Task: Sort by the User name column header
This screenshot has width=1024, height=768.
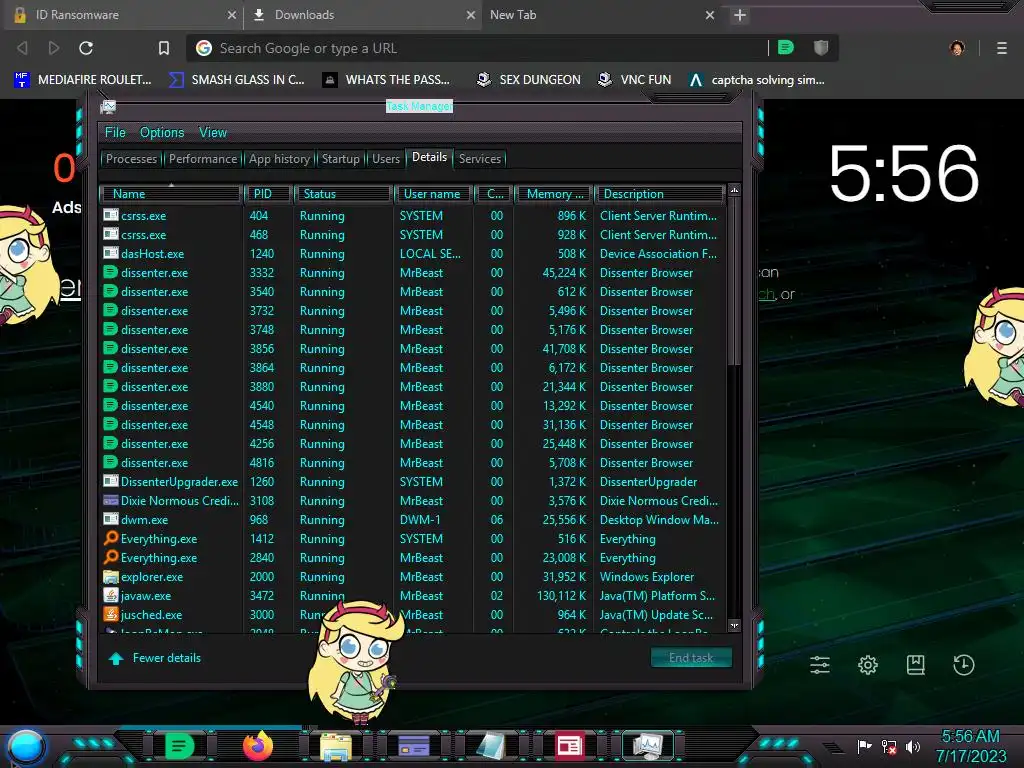Action: 432,194
